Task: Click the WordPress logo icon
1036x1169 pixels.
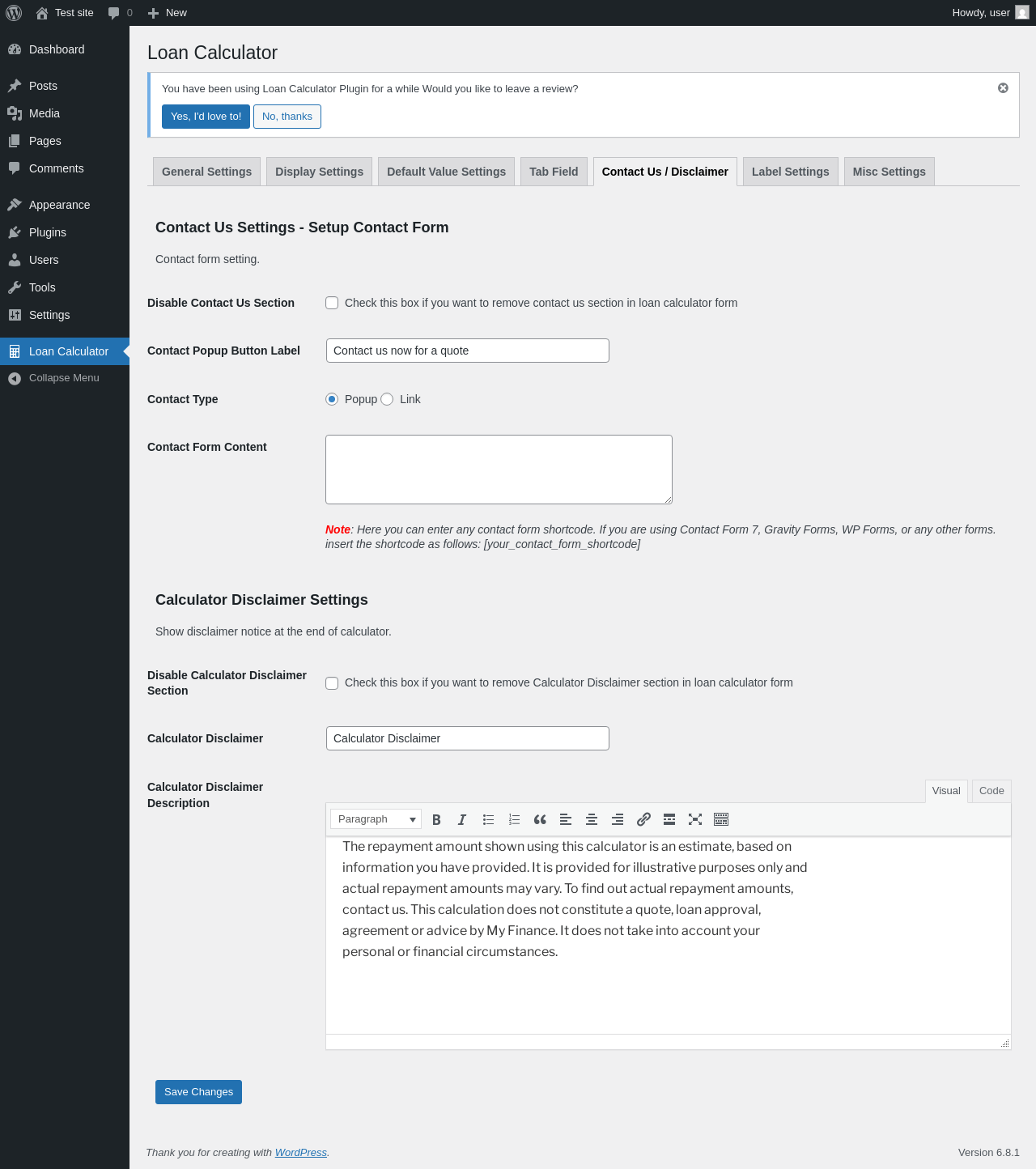Action: click(14, 13)
